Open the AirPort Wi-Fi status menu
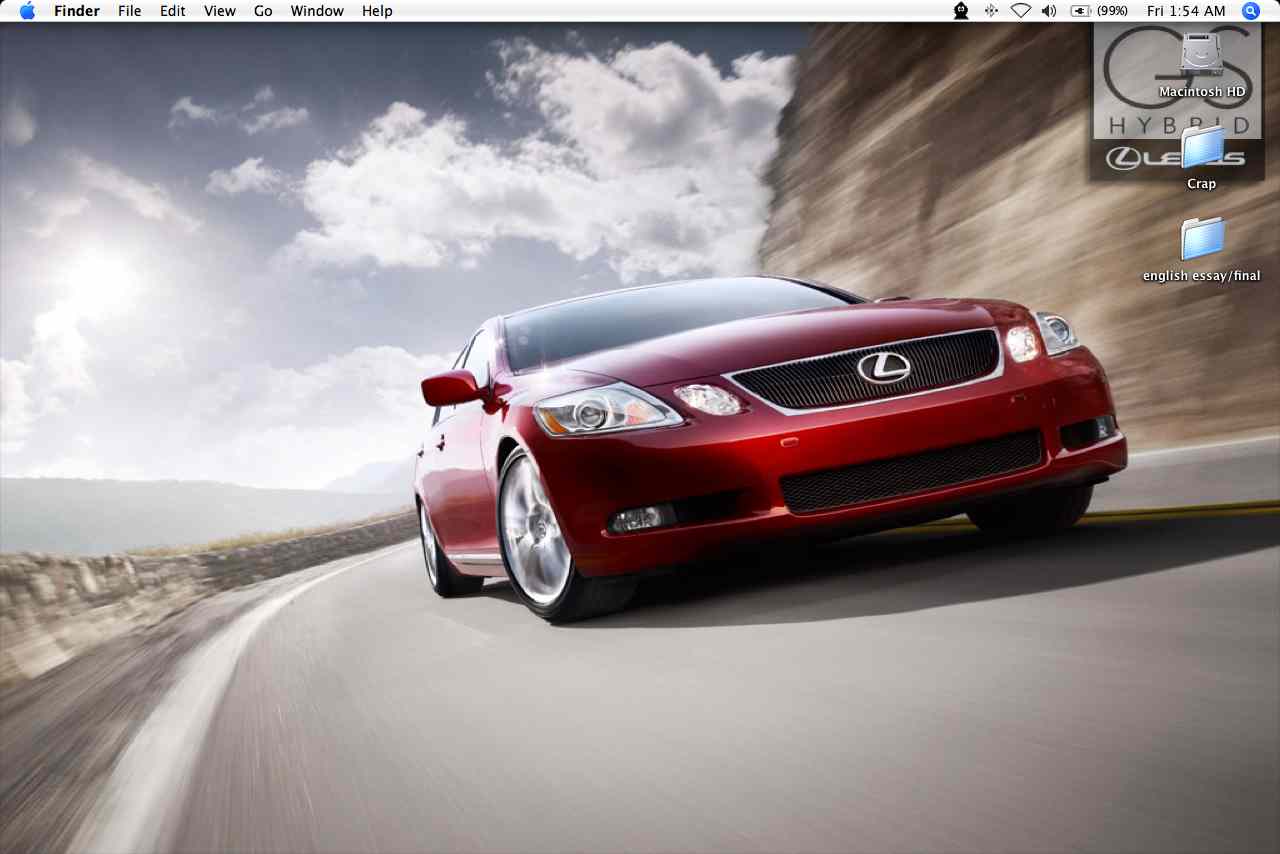Viewport: 1280px width, 854px height. click(1020, 11)
